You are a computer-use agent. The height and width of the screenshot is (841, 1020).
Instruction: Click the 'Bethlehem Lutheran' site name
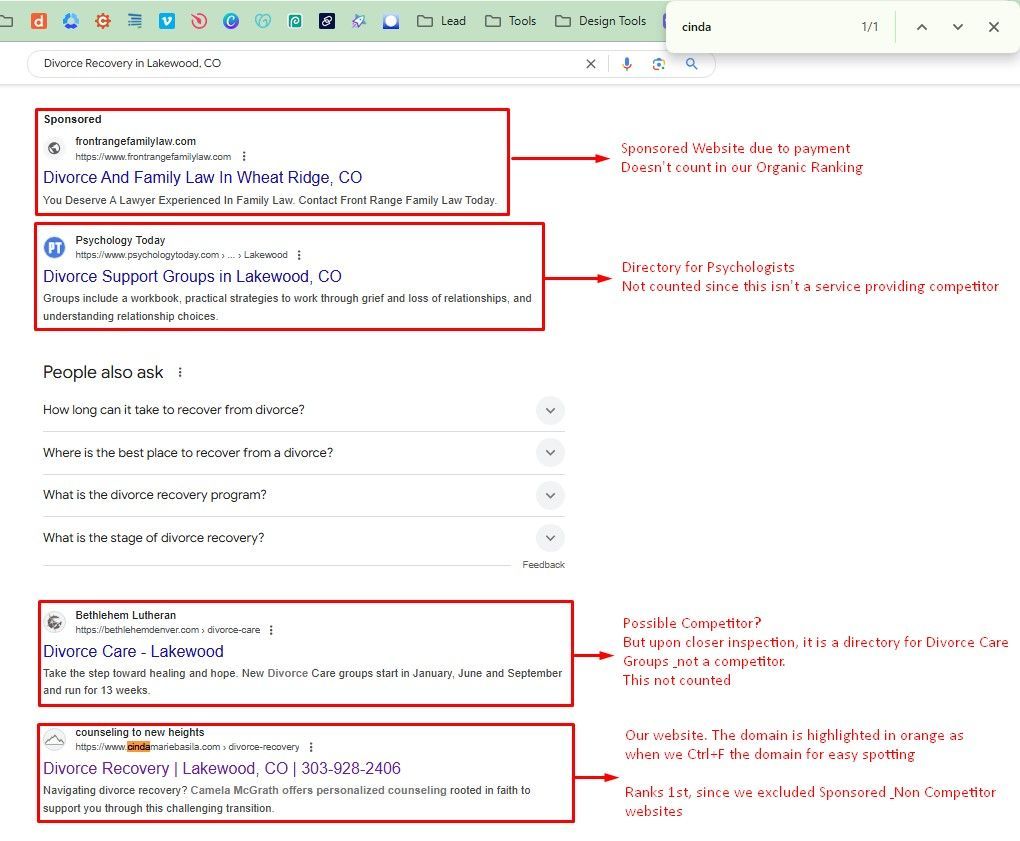coord(126,615)
